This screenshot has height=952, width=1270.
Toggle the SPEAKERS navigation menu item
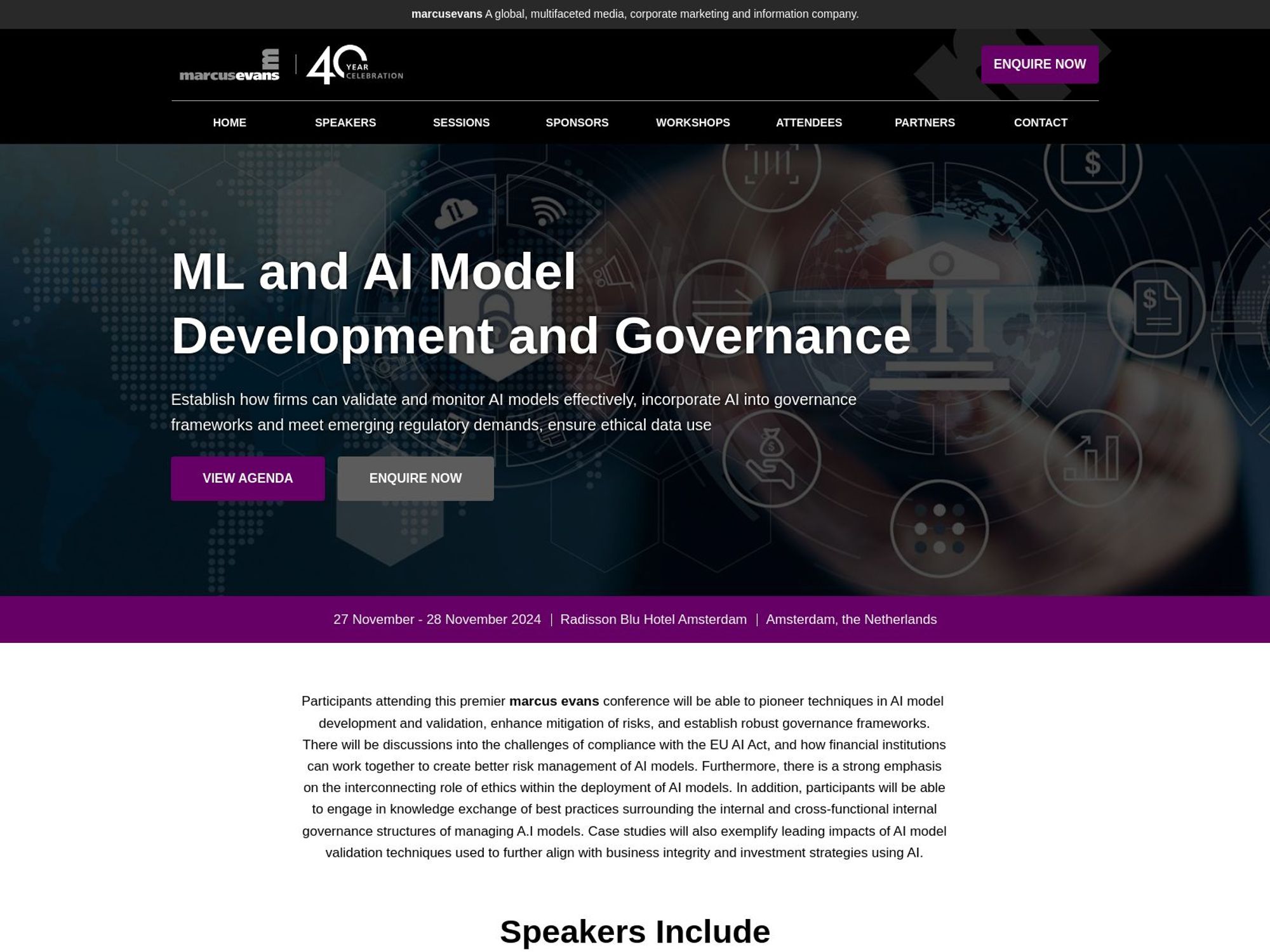tap(345, 122)
